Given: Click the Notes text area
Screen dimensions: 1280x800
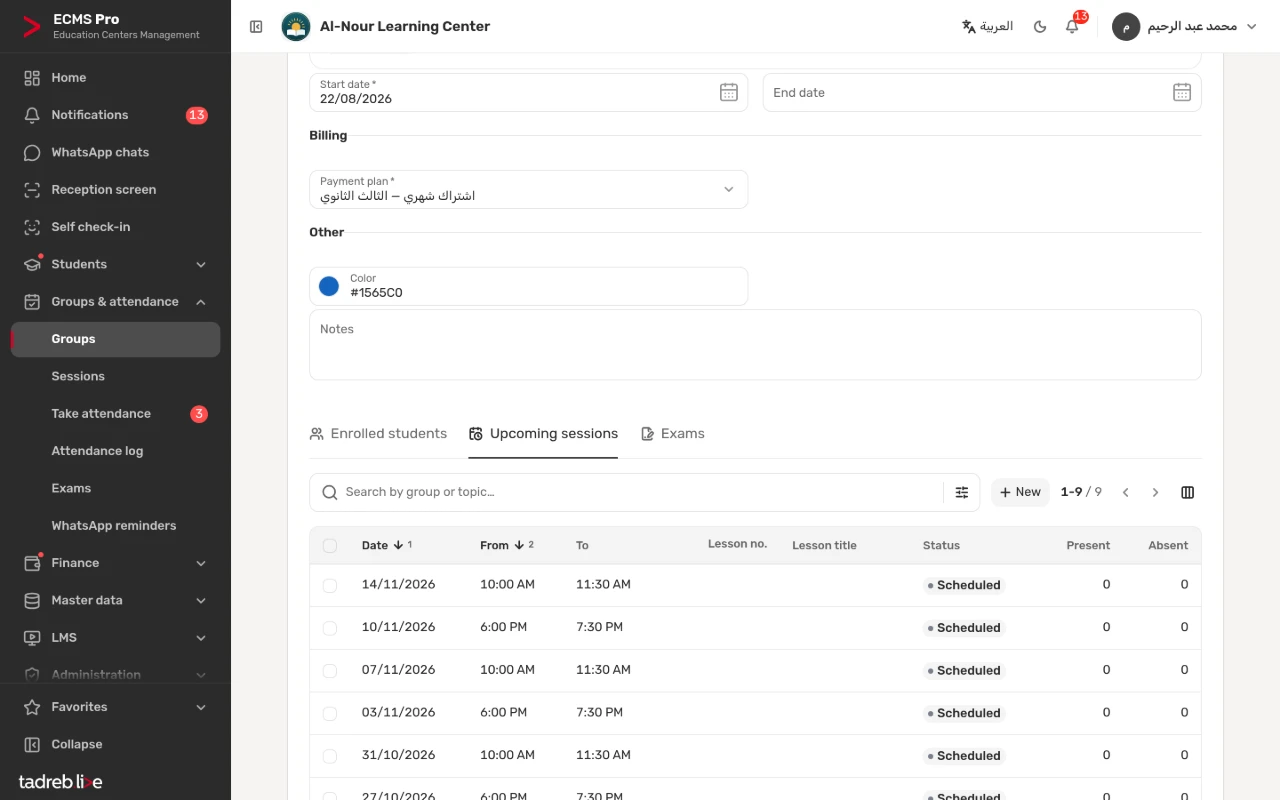Looking at the screenshot, I should [x=755, y=345].
